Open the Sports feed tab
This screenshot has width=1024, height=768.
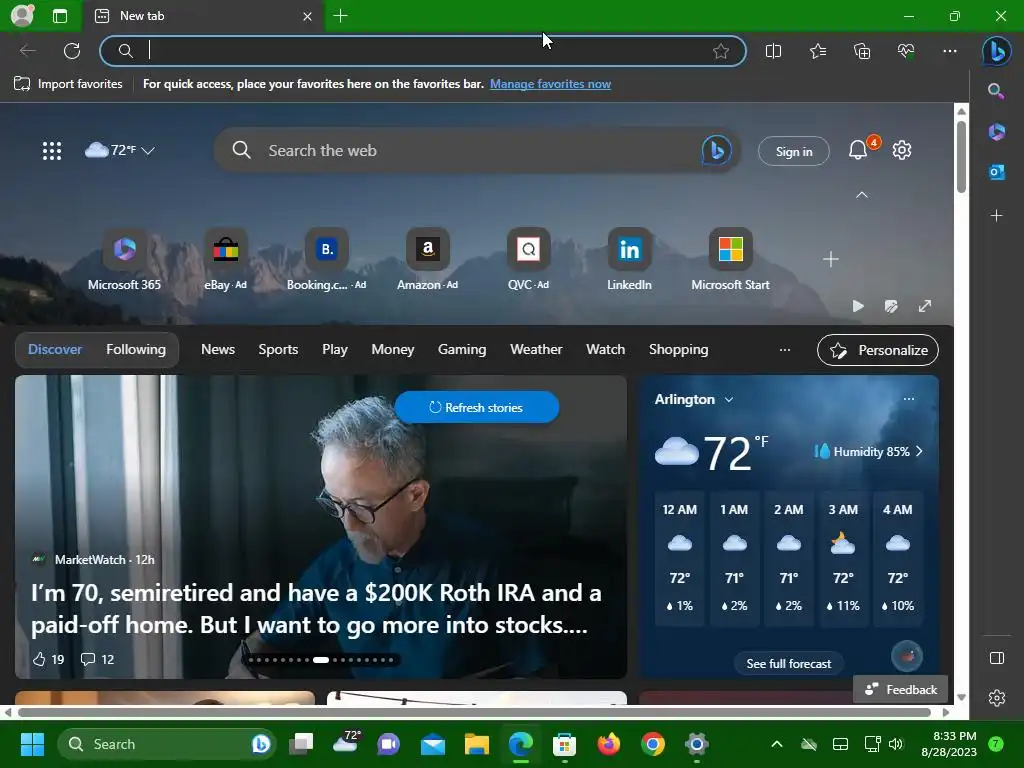(278, 349)
